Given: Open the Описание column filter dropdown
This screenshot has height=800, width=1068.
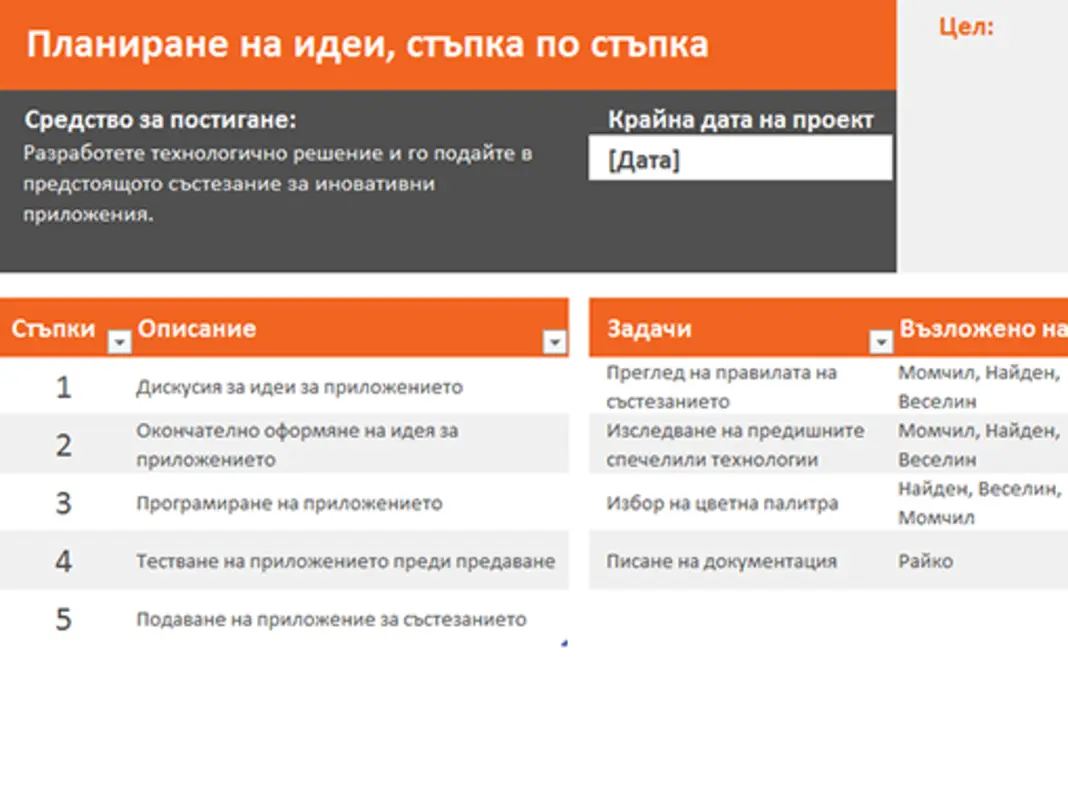Looking at the screenshot, I should 554,341.
